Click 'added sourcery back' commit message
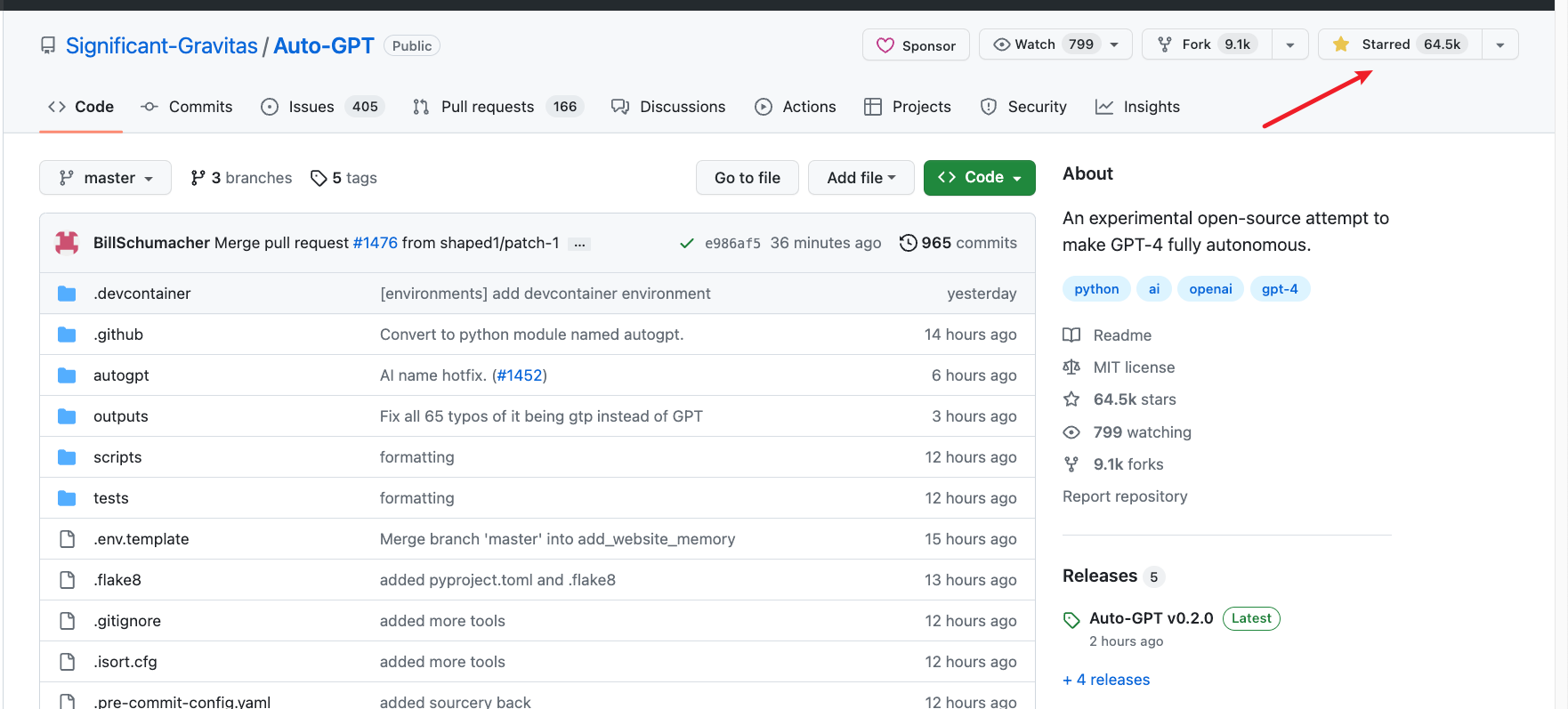The height and width of the screenshot is (709, 1568). point(456,701)
